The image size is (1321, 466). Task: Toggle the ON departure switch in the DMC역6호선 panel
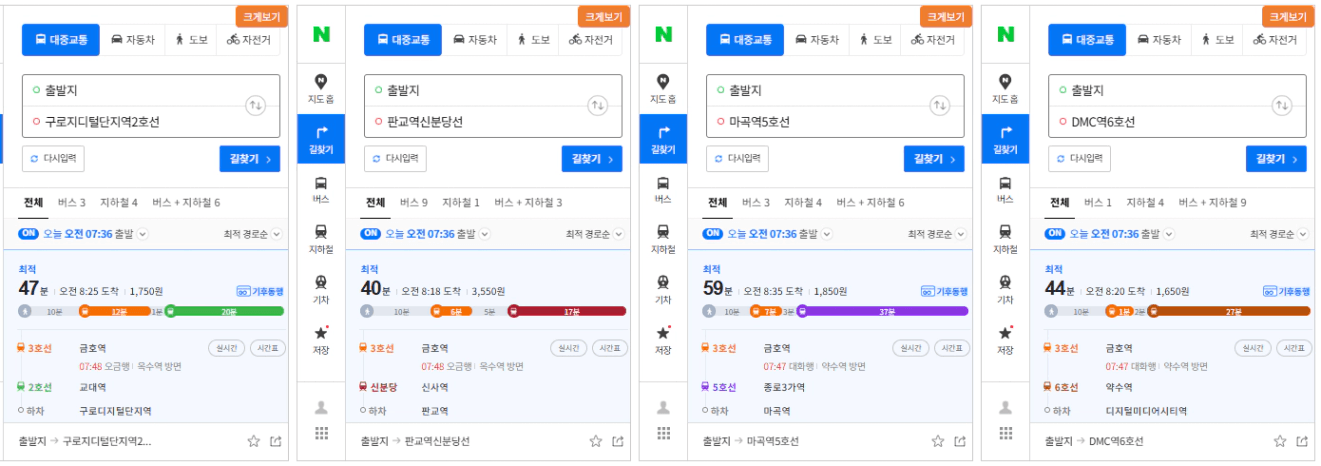1055,234
